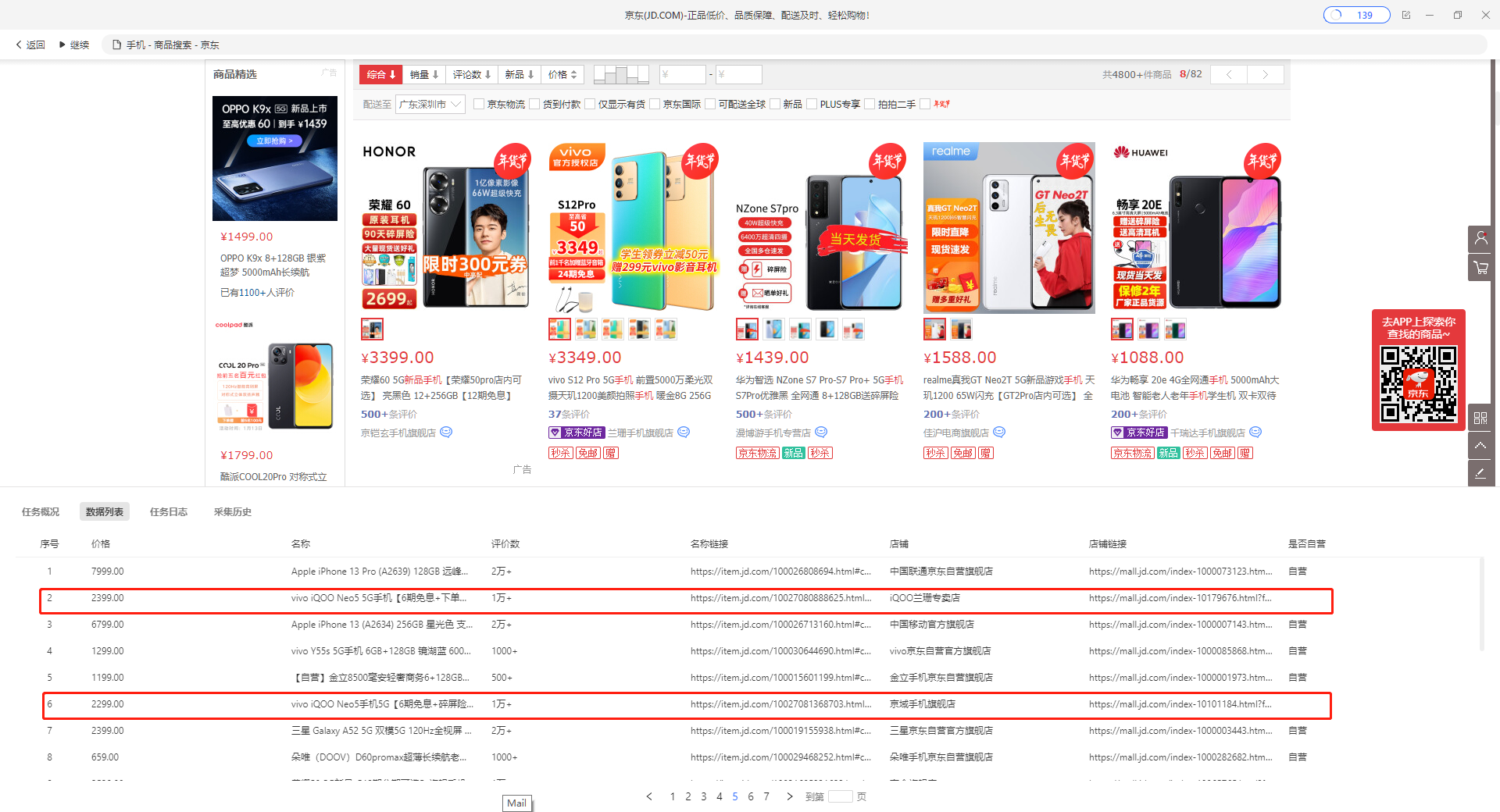Select second color thumbnail under vivo S12 Pro
This screenshot has height=812, width=1500.
pyautogui.click(x=586, y=329)
